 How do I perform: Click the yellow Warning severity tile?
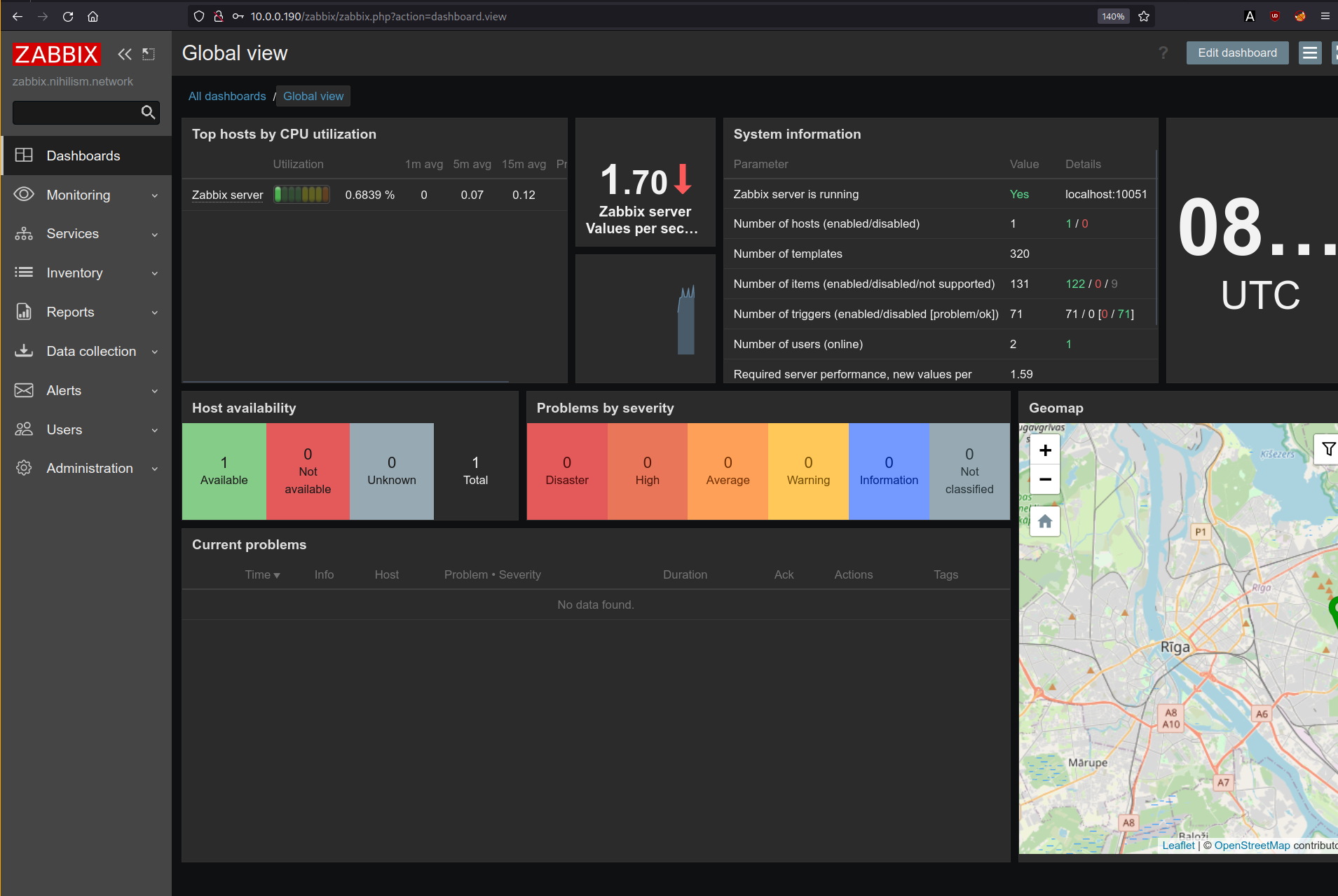tap(808, 471)
